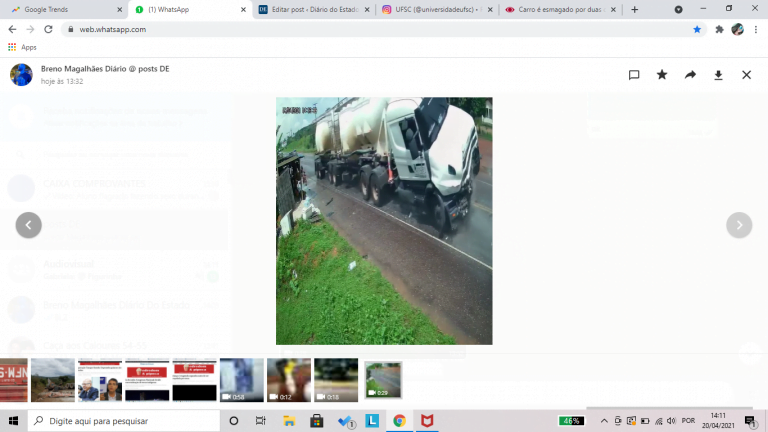Select the 0:18 video thumbnail
The image size is (768, 432).
tap(336, 380)
